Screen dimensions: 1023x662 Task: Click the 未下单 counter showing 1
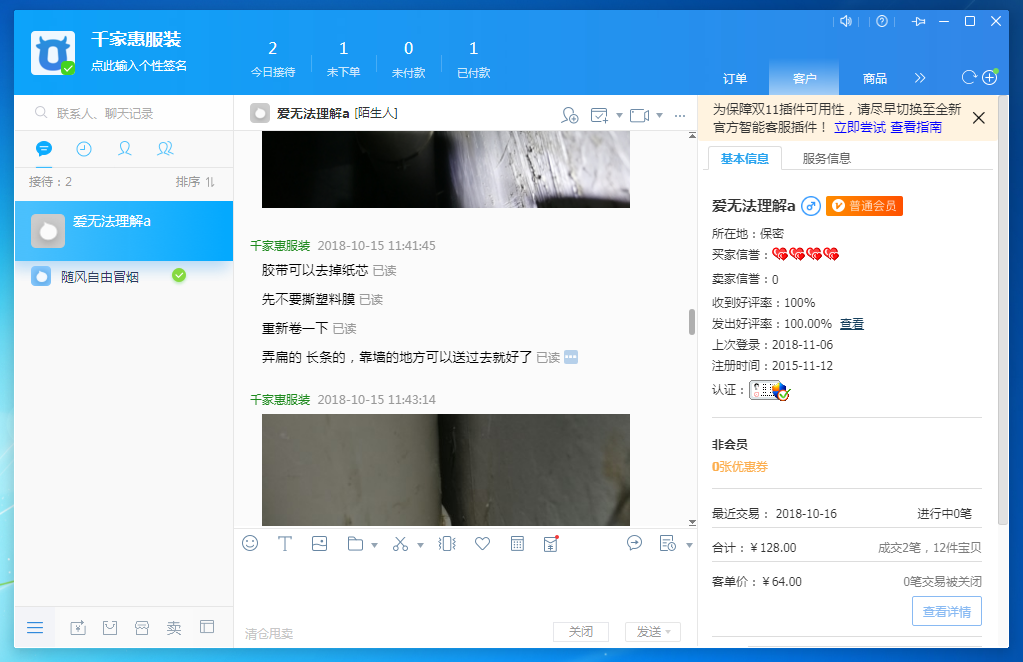coord(343,59)
